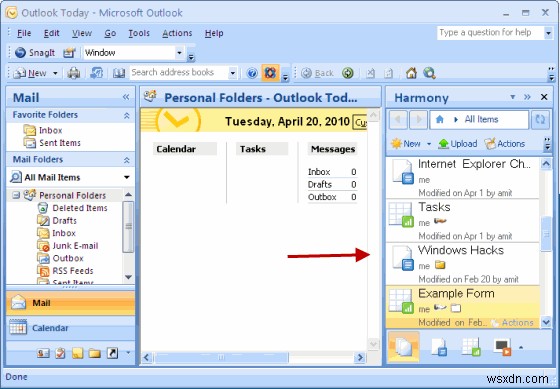Click the Contacts icon in navigation strip
The height and width of the screenshot is (389, 560).
[x=43, y=353]
